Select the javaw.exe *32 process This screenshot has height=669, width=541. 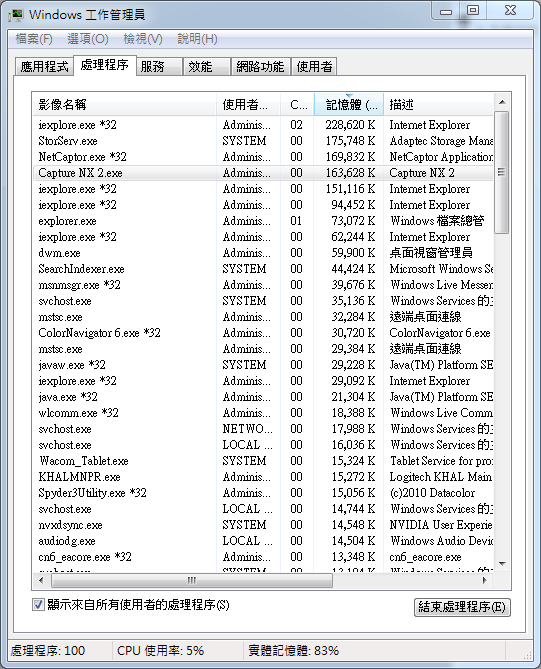click(x=263, y=365)
